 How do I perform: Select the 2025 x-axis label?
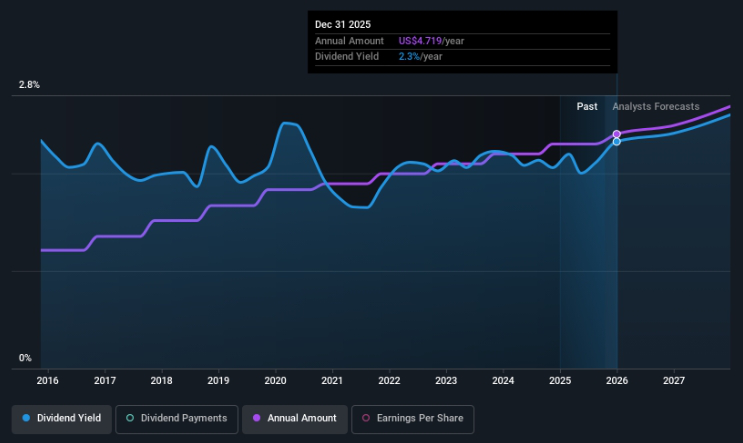560,381
